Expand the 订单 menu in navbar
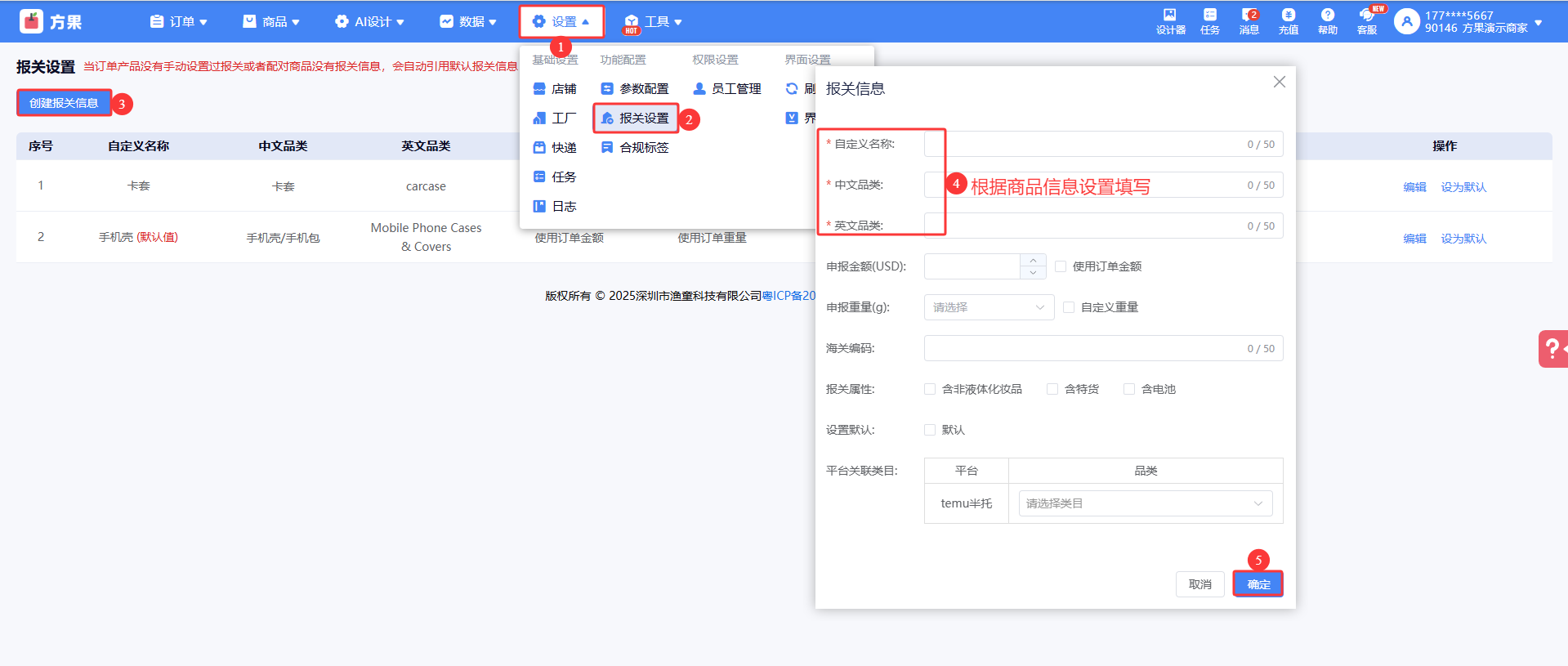This screenshot has width=1568, height=666. (x=179, y=22)
